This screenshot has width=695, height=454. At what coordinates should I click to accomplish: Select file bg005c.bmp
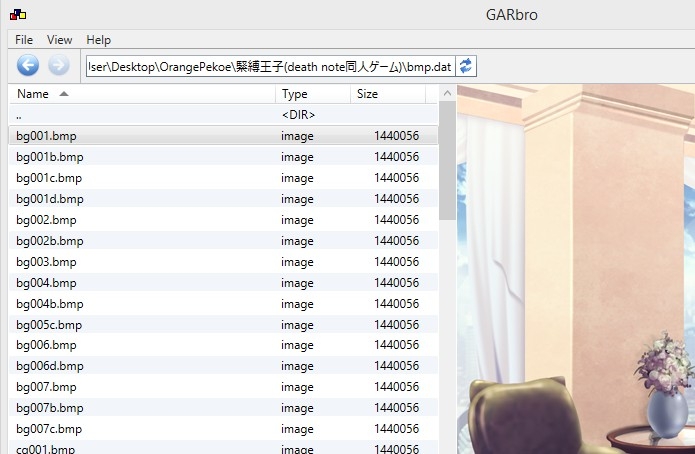tap(223, 325)
